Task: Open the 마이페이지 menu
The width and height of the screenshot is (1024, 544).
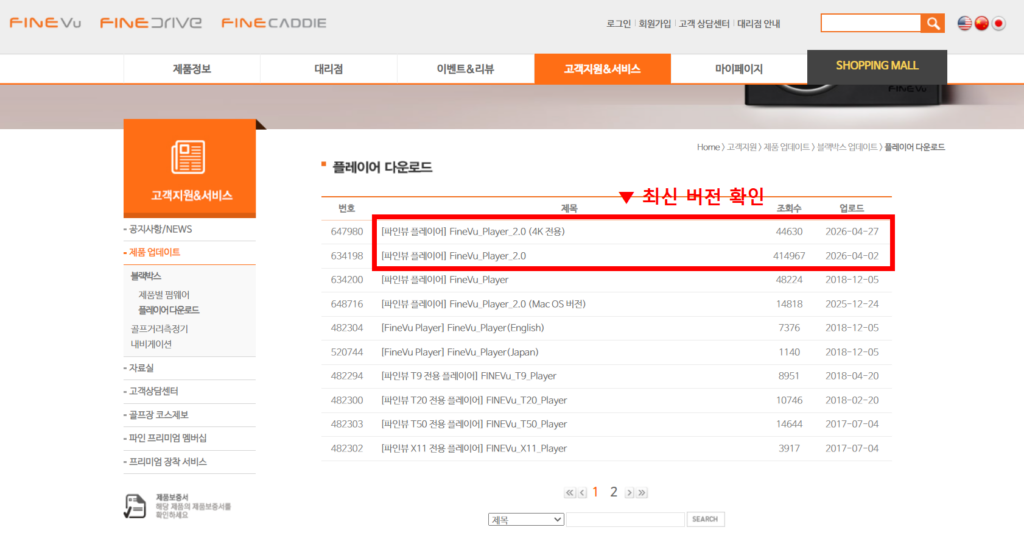Action: 739,69
